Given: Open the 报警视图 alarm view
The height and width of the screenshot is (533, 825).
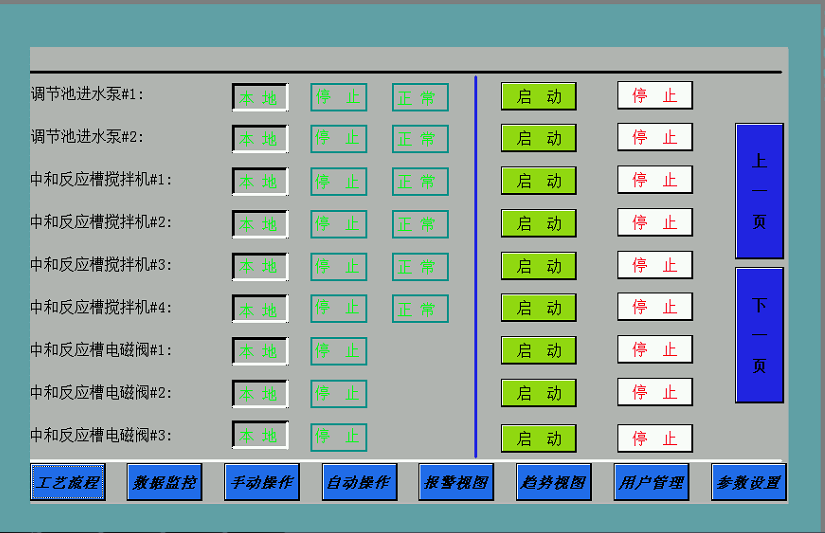Looking at the screenshot, I should [456, 483].
